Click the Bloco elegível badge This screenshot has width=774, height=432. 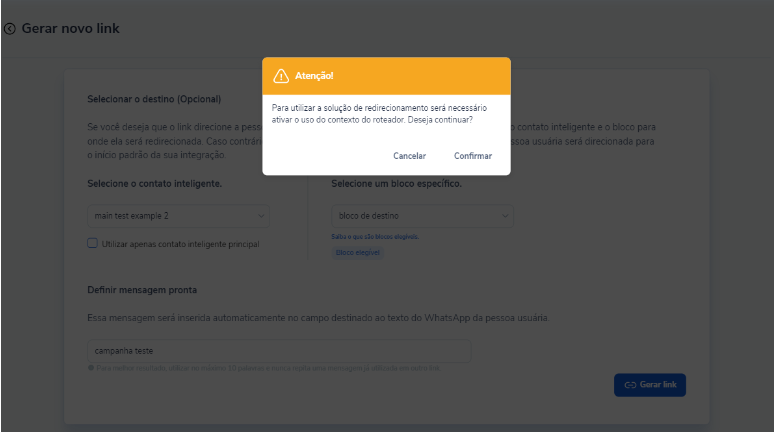357,253
